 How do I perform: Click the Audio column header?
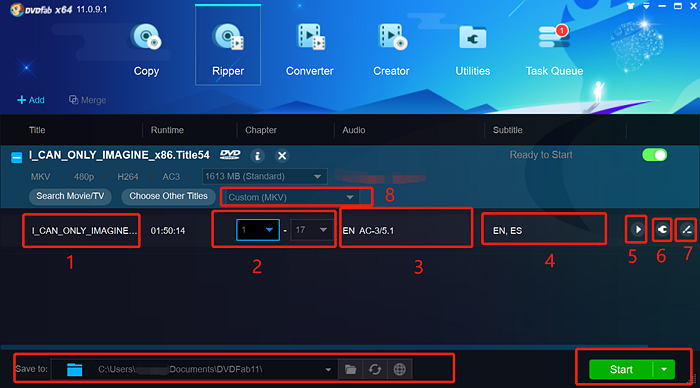(x=354, y=130)
